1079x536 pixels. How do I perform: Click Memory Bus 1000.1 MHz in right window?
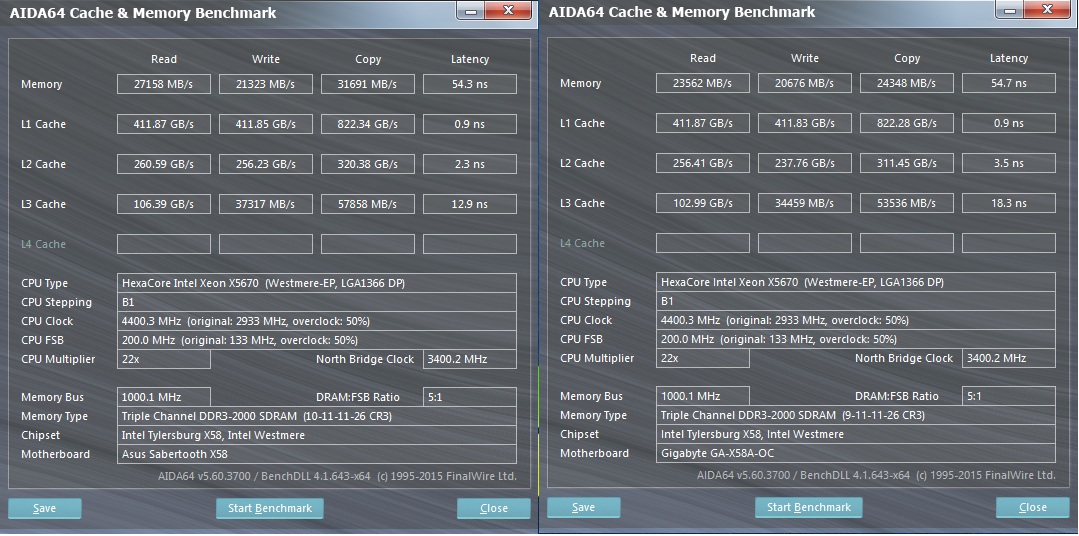(x=703, y=396)
